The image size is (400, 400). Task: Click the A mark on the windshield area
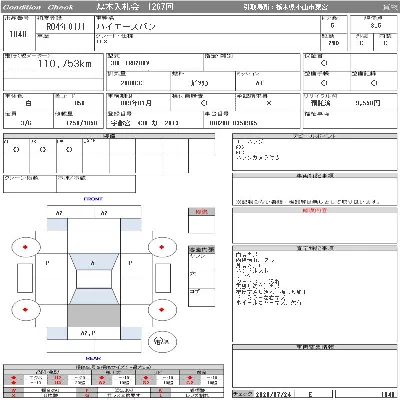pos(93,263)
